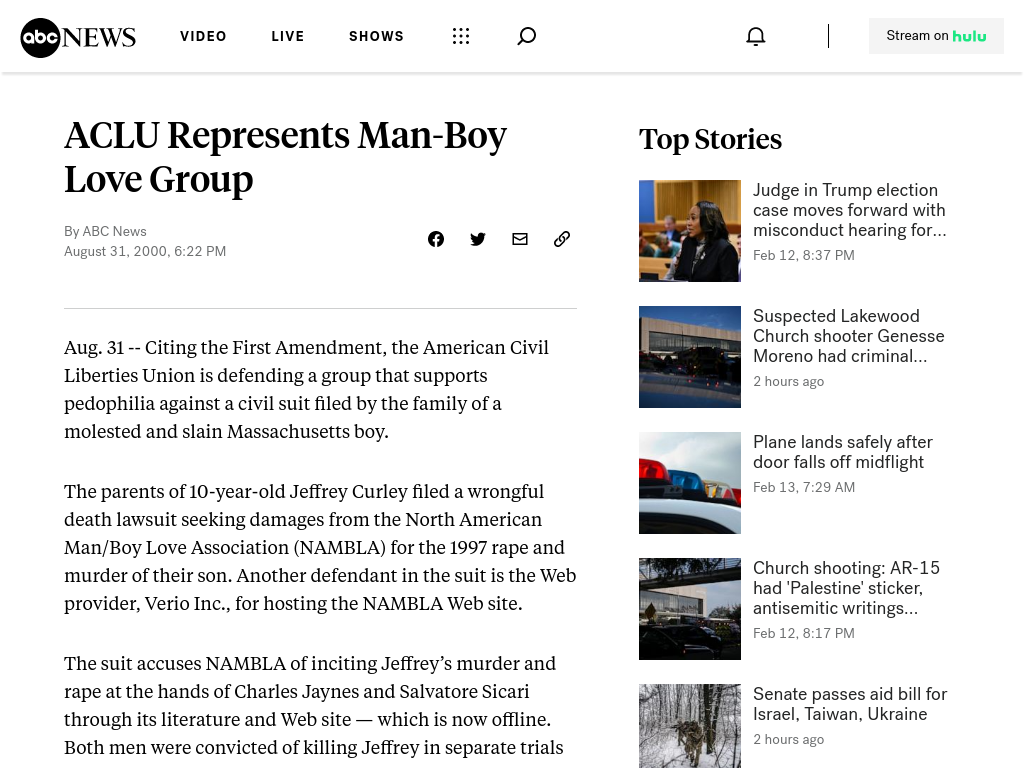Open the search magnifier icon

click(x=526, y=36)
